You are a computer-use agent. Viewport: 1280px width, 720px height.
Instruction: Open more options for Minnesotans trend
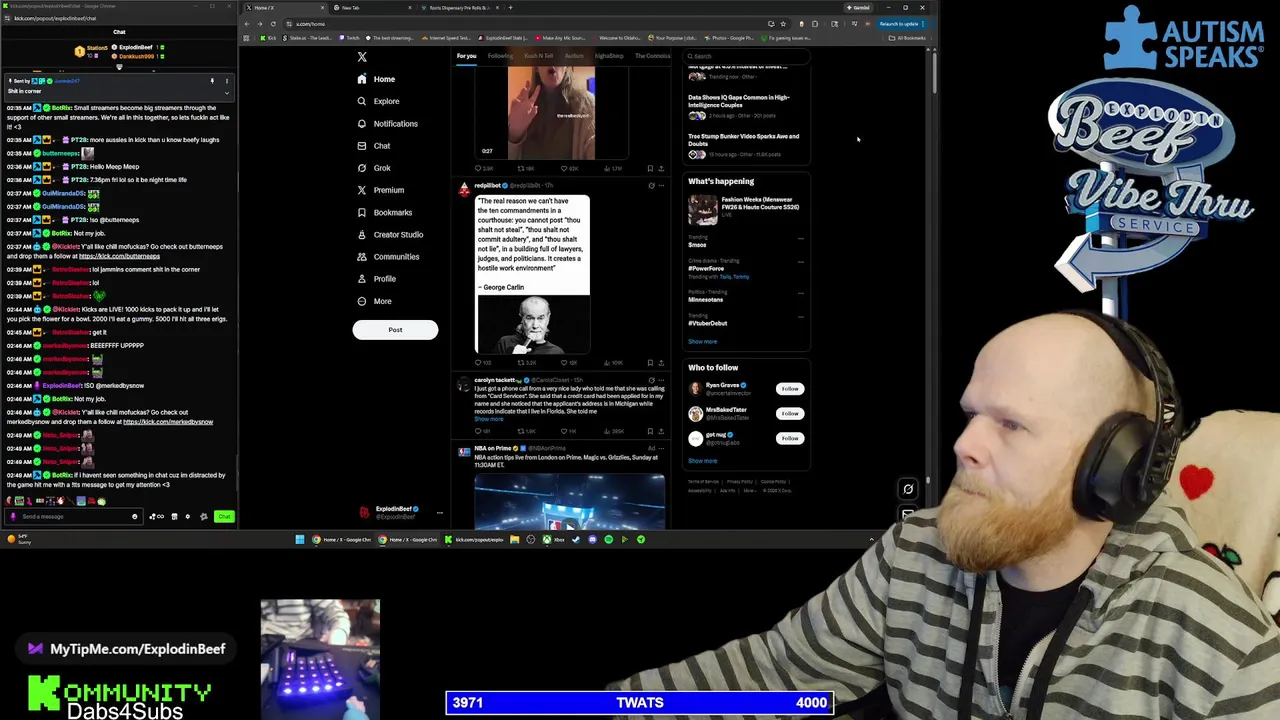[x=800, y=293]
